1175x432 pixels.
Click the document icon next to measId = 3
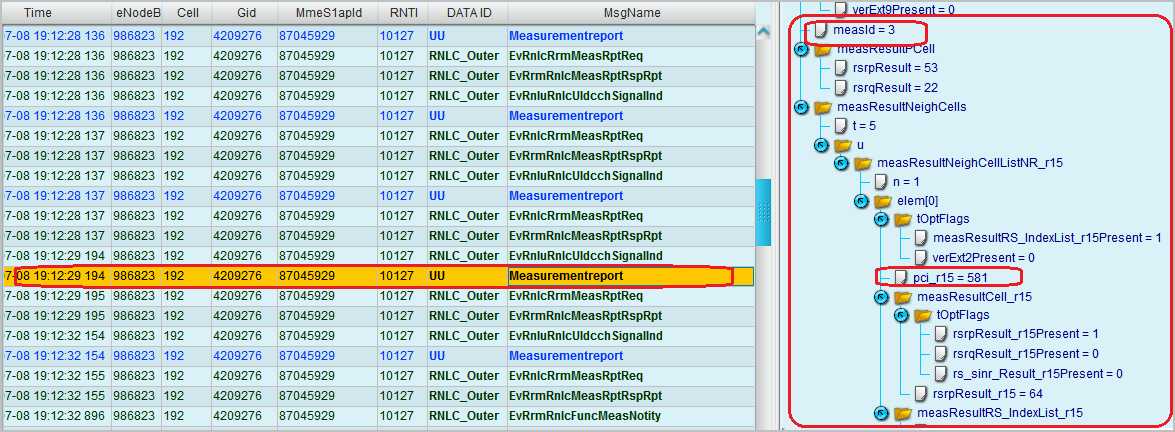pyautogui.click(x=819, y=30)
